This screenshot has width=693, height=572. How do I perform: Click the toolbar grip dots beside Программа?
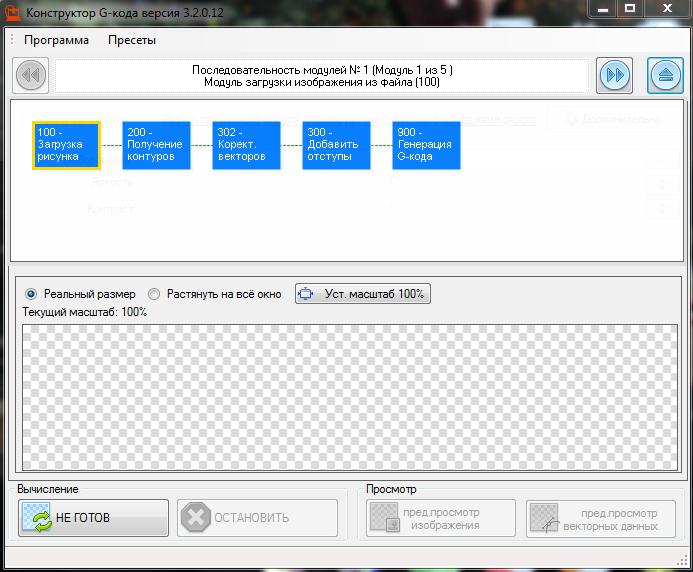(12, 40)
